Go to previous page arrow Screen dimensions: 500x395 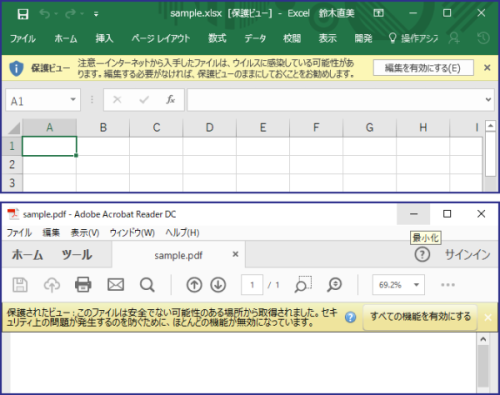194,285
